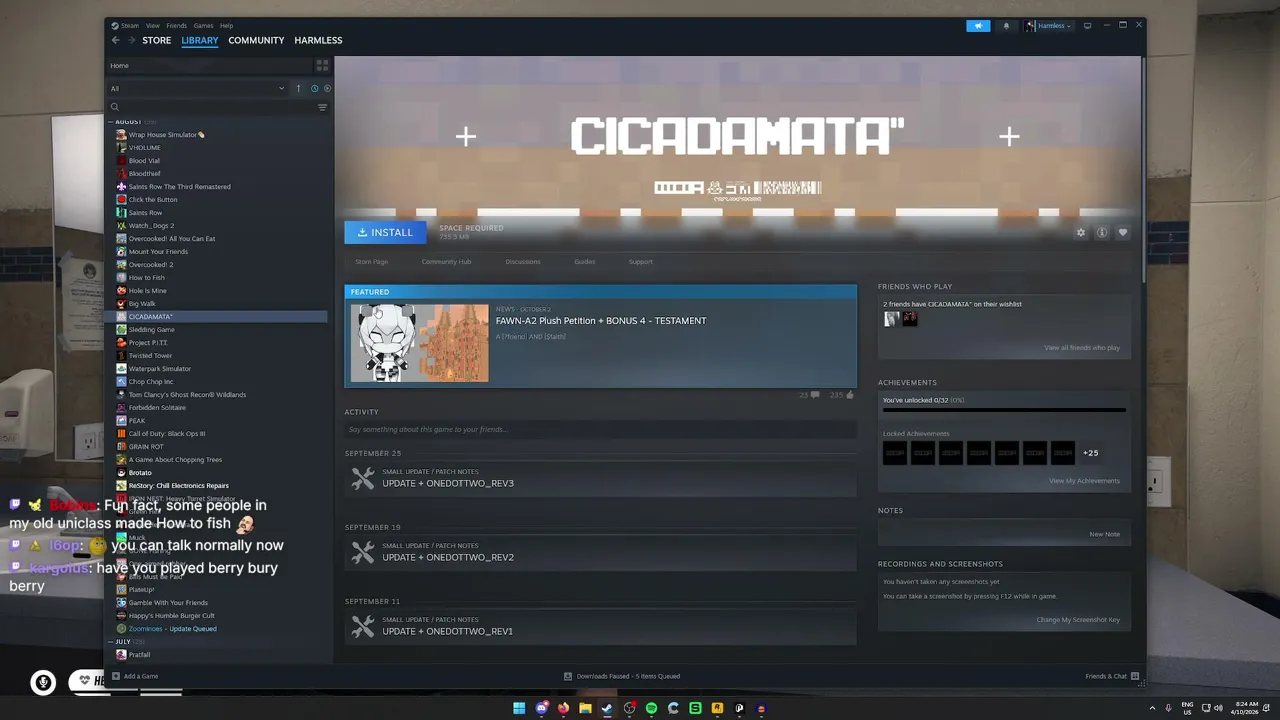Go back using the Steam back arrow
The width and height of the screenshot is (1280, 720).
click(115, 40)
